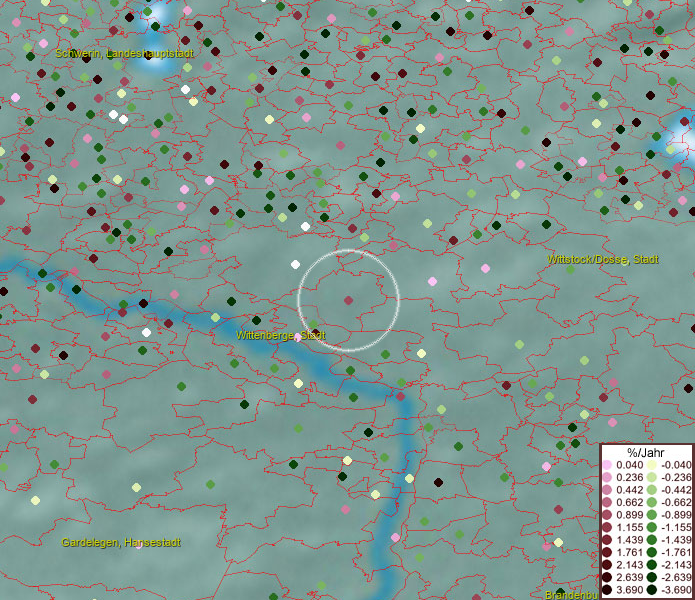Screen dimensions: 695x600
Task: Click the -0.899 green legend dot
Action: click(652, 515)
